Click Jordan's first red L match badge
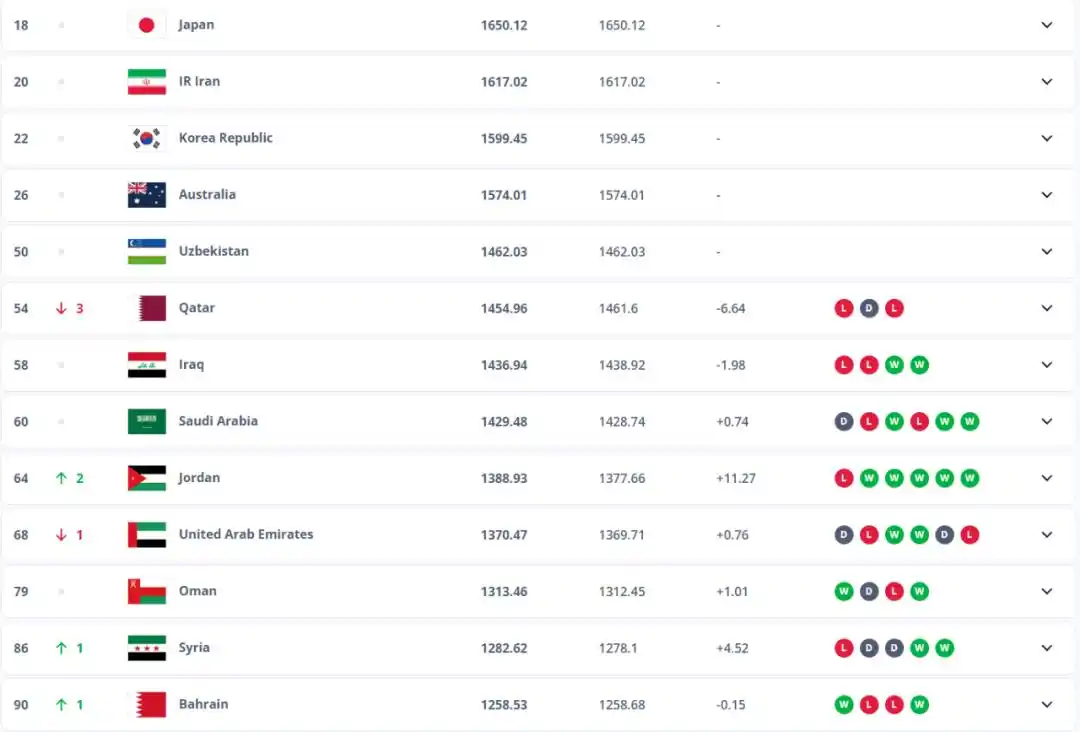 [844, 478]
